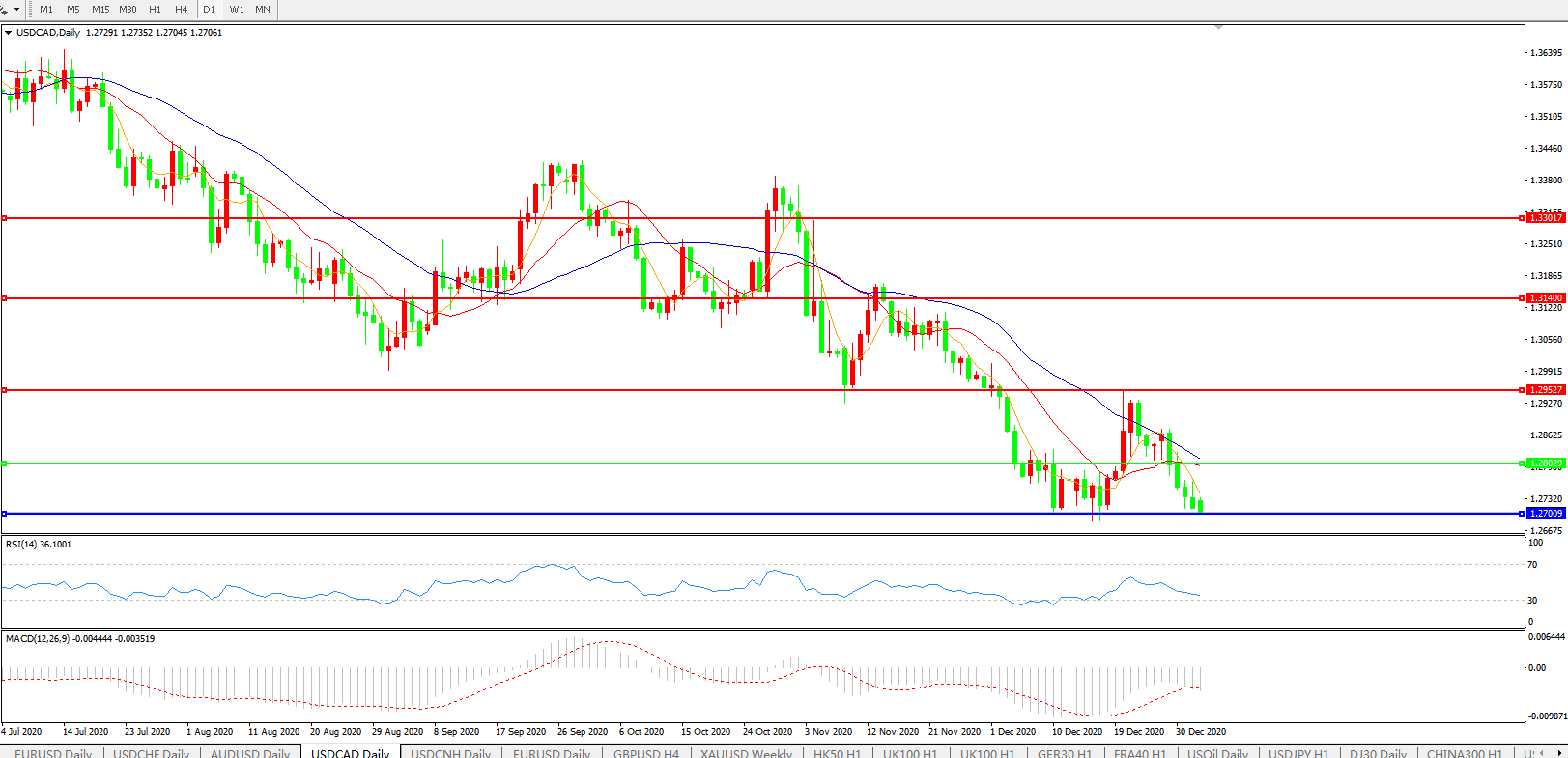Click the red 1.33017 price label

coord(1545,218)
